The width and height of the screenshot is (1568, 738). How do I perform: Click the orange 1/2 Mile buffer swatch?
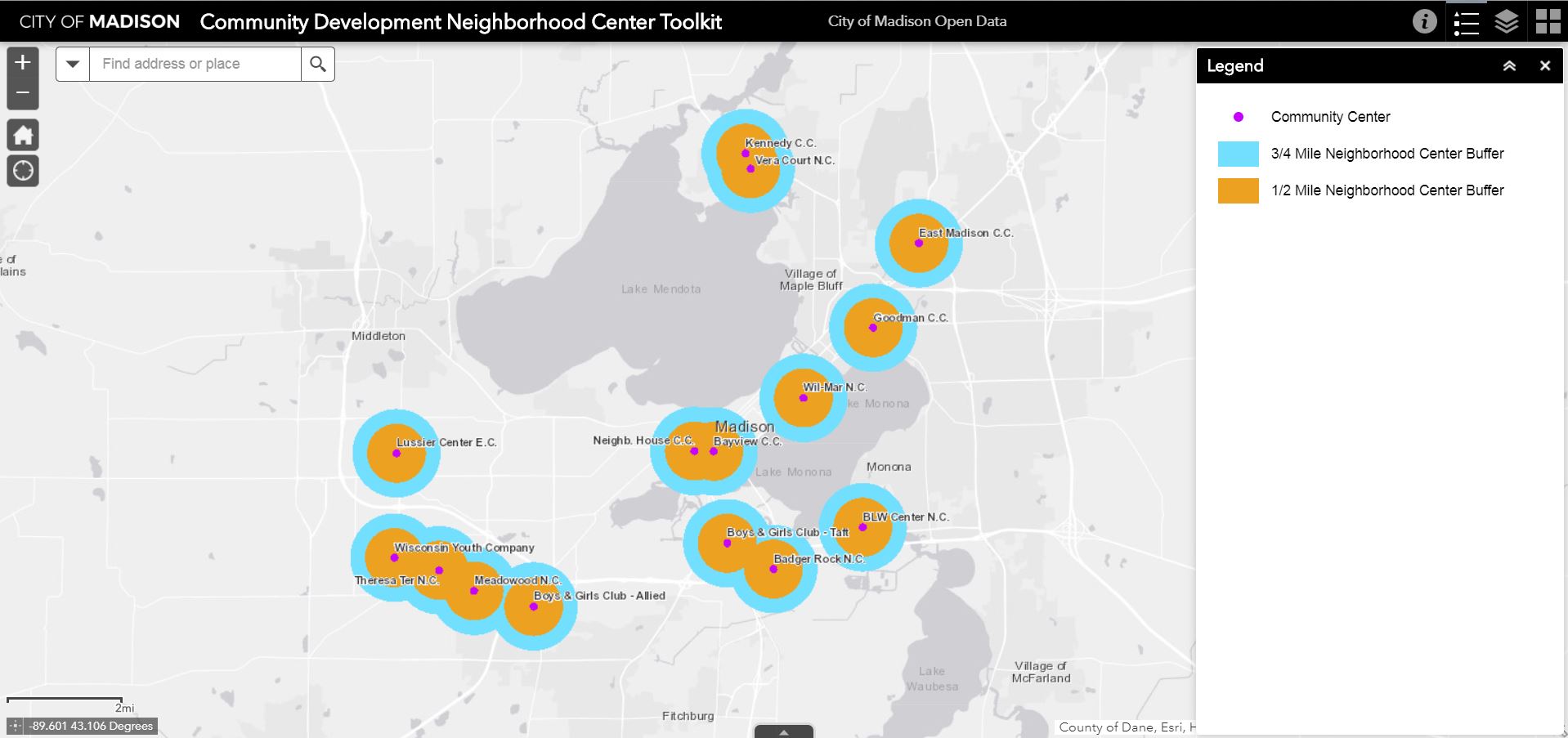click(1238, 190)
